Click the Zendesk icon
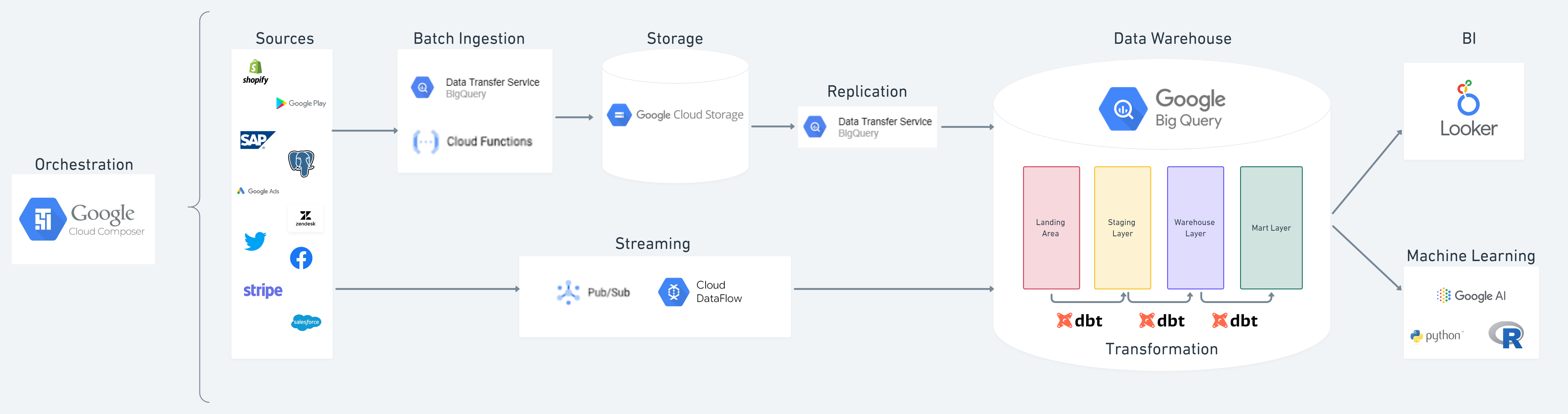Viewport: 1568px width, 414px height. click(305, 218)
